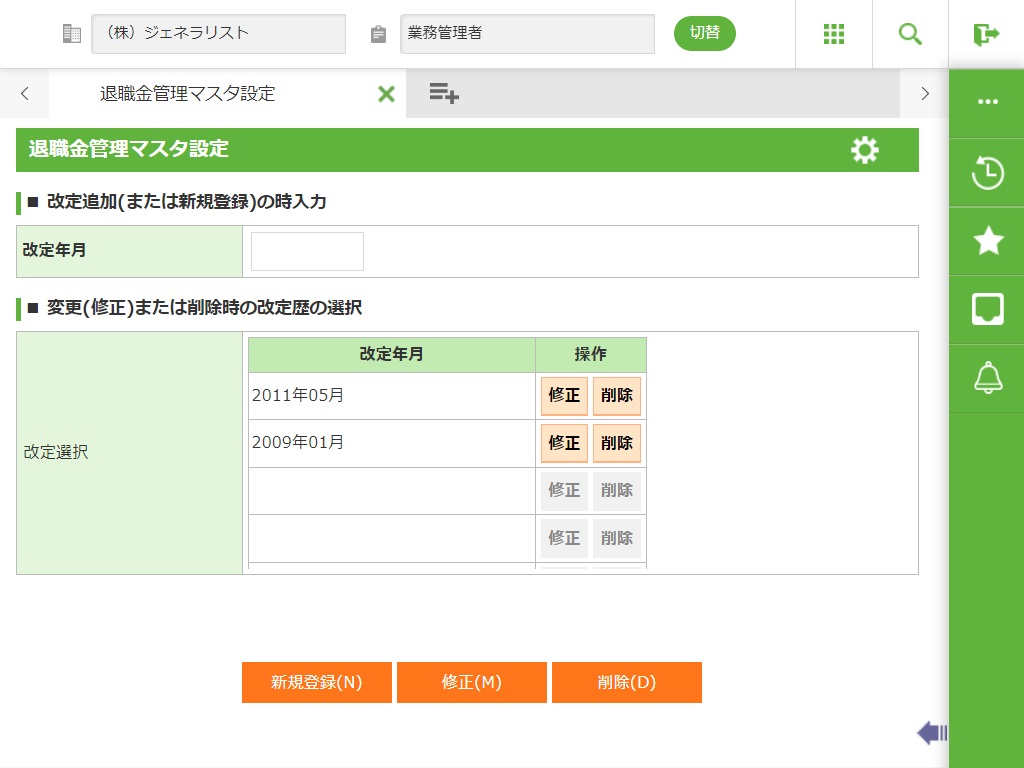Click the 切替 switch button
Screen dimensions: 1024x768
point(704,33)
